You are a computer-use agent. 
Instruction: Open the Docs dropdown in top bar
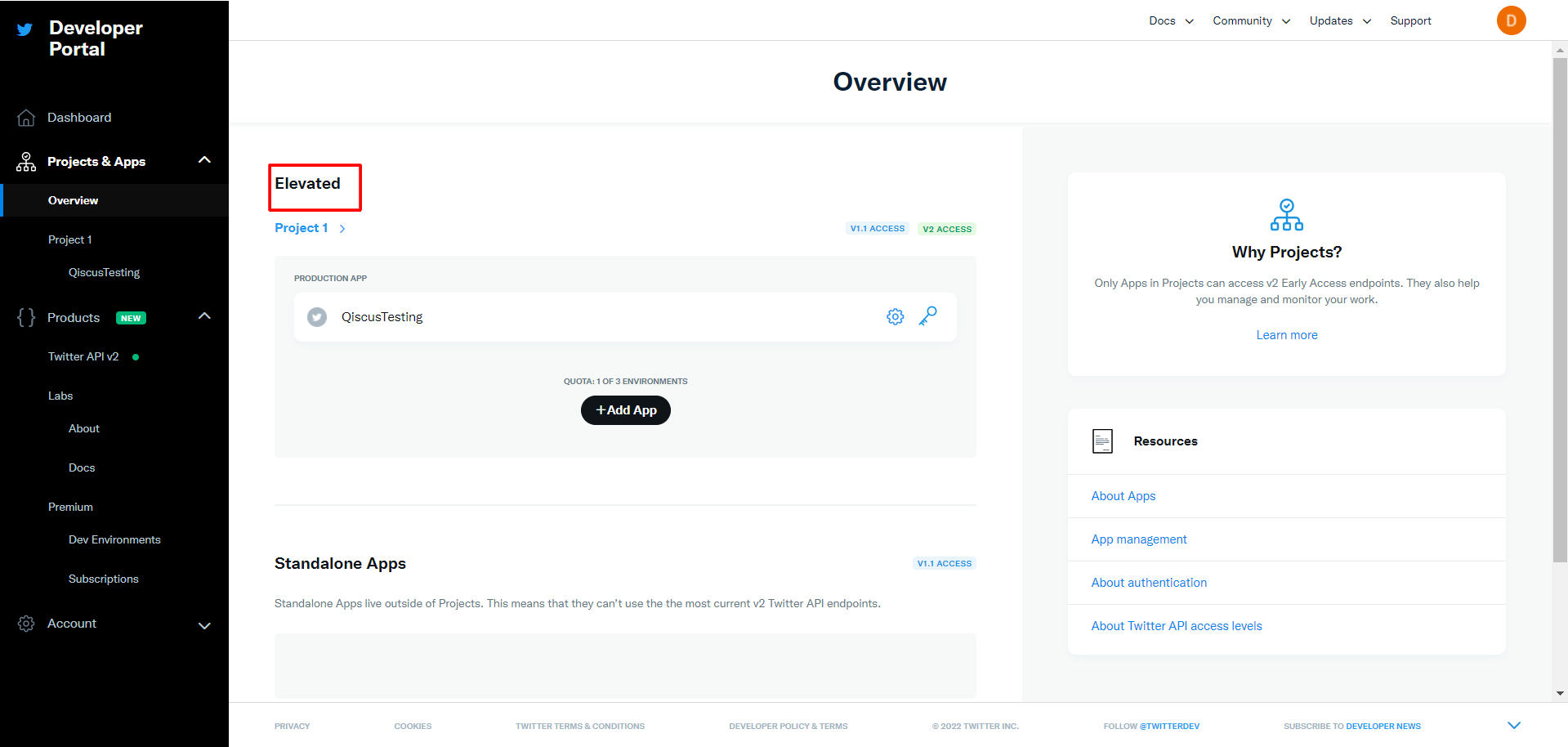coord(1171,20)
